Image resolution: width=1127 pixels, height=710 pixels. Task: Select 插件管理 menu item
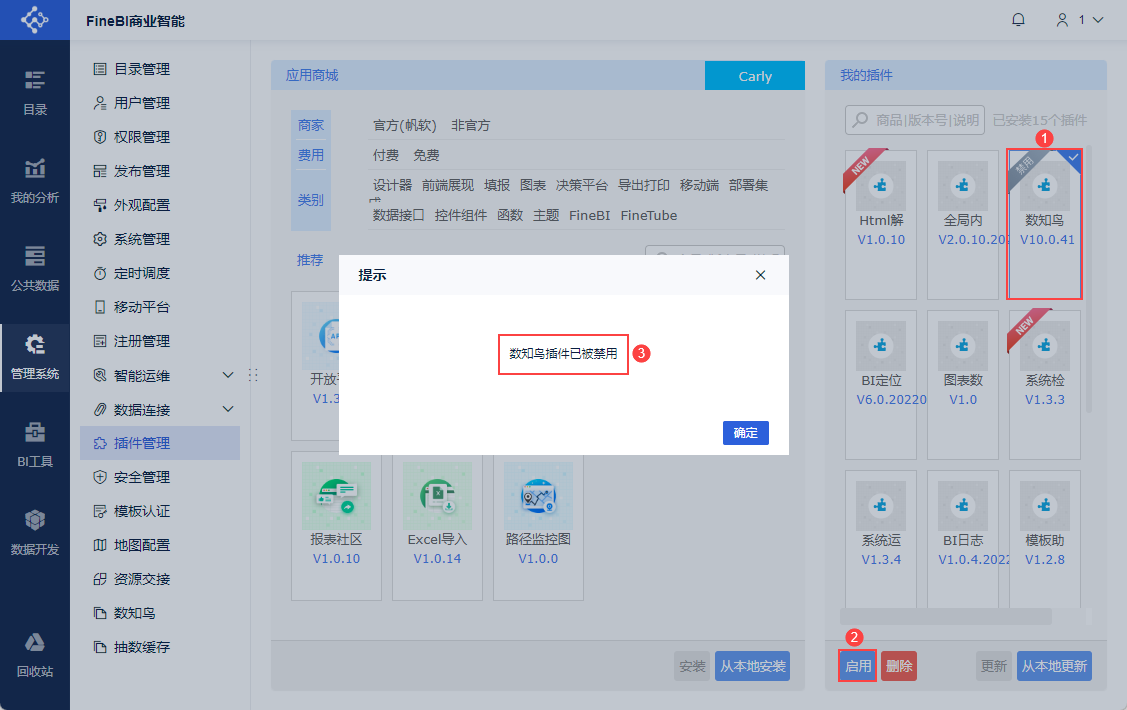160,443
